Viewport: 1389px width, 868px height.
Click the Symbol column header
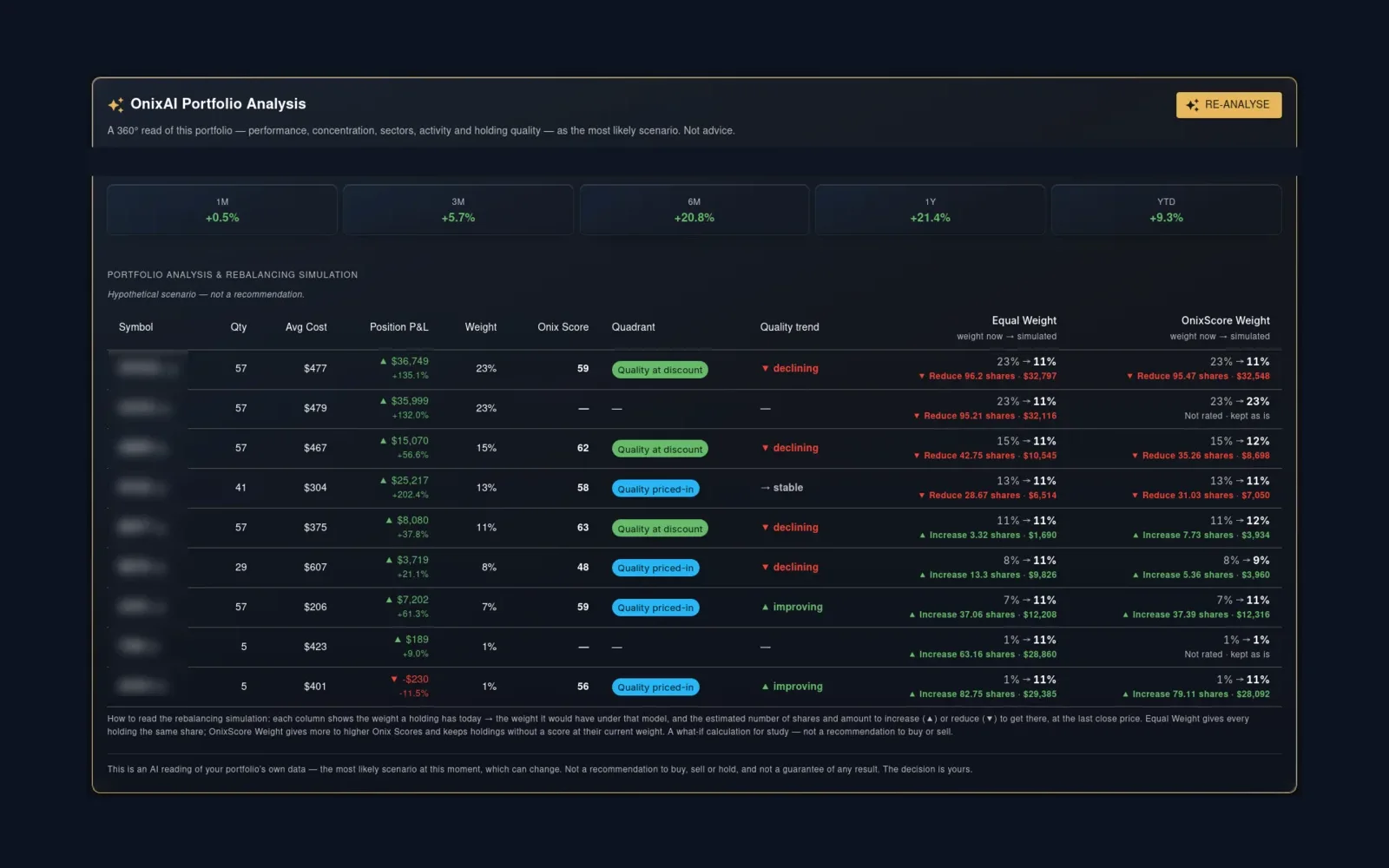[x=135, y=327]
